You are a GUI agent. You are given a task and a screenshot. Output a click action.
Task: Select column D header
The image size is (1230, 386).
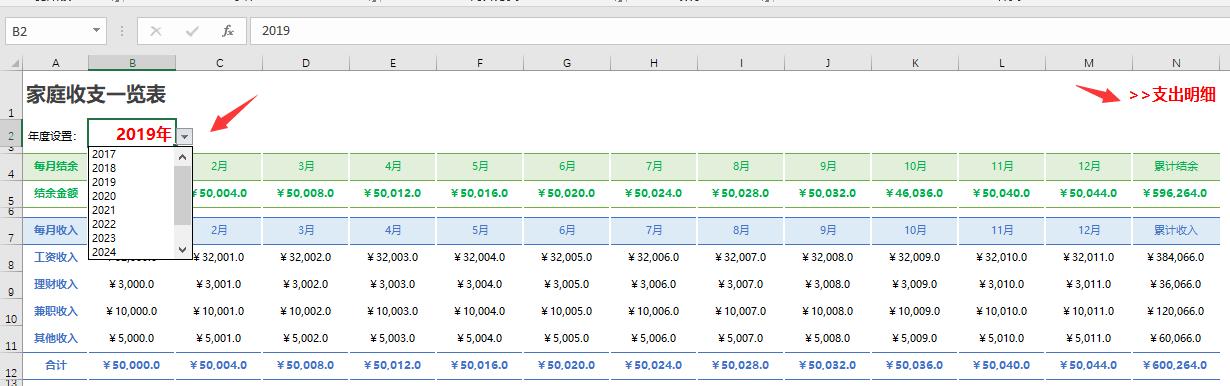[x=306, y=63]
